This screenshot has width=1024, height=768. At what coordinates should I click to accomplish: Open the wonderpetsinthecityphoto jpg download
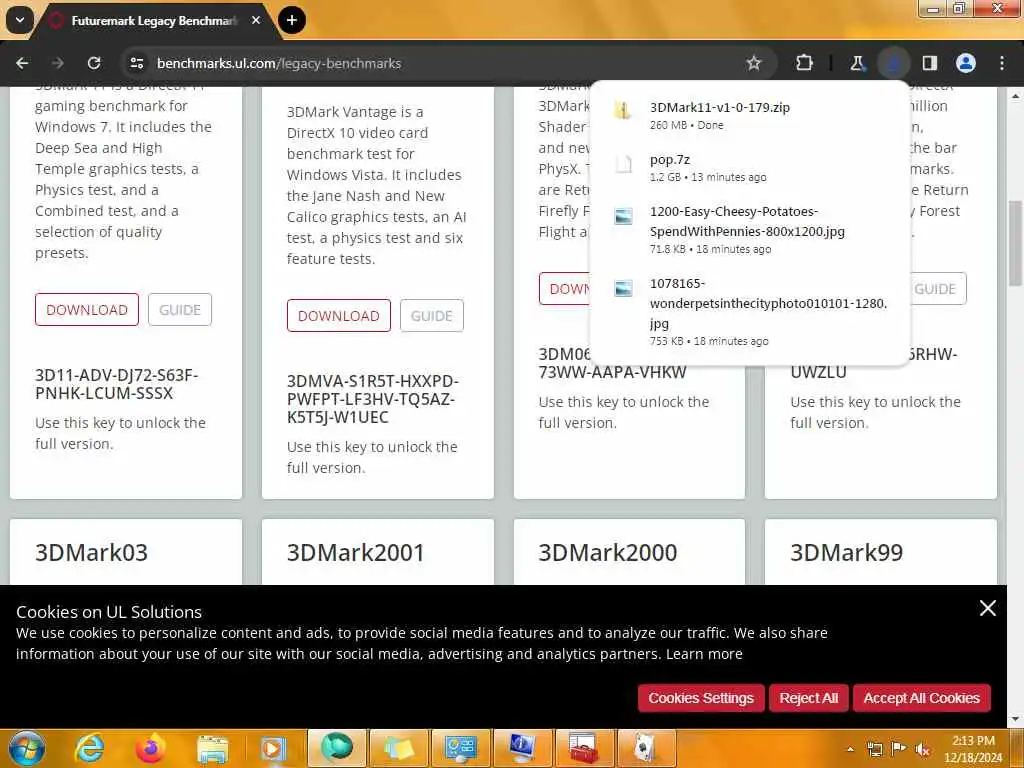point(750,312)
